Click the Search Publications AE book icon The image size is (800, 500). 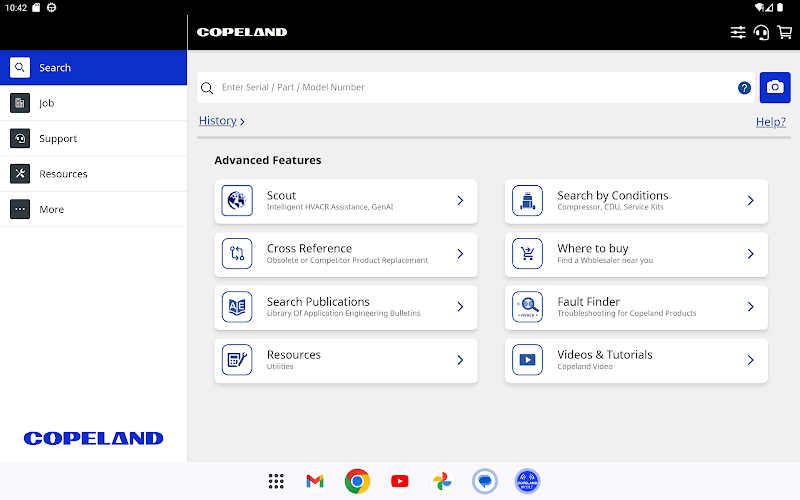(x=237, y=307)
